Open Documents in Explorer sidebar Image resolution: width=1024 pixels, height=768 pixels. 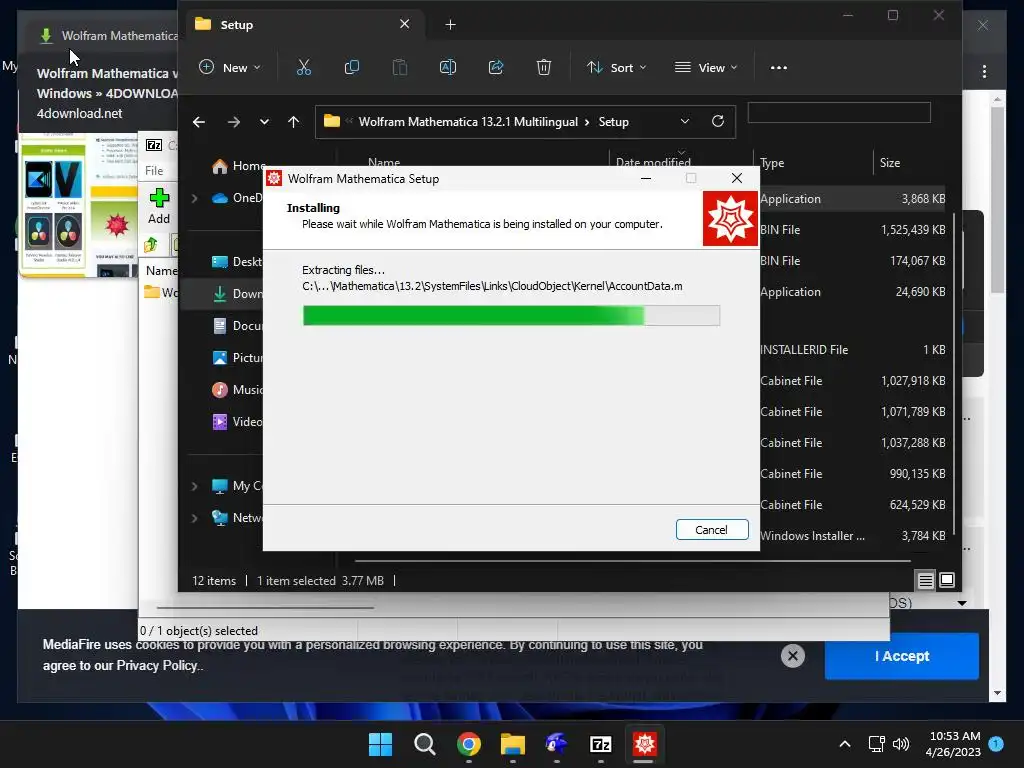point(237,326)
